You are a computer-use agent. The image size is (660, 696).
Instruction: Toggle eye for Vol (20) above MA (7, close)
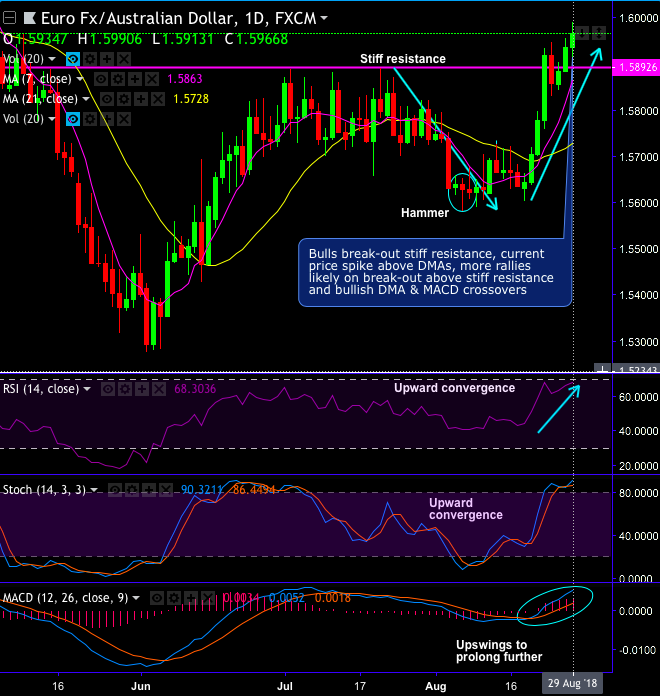tap(73, 59)
